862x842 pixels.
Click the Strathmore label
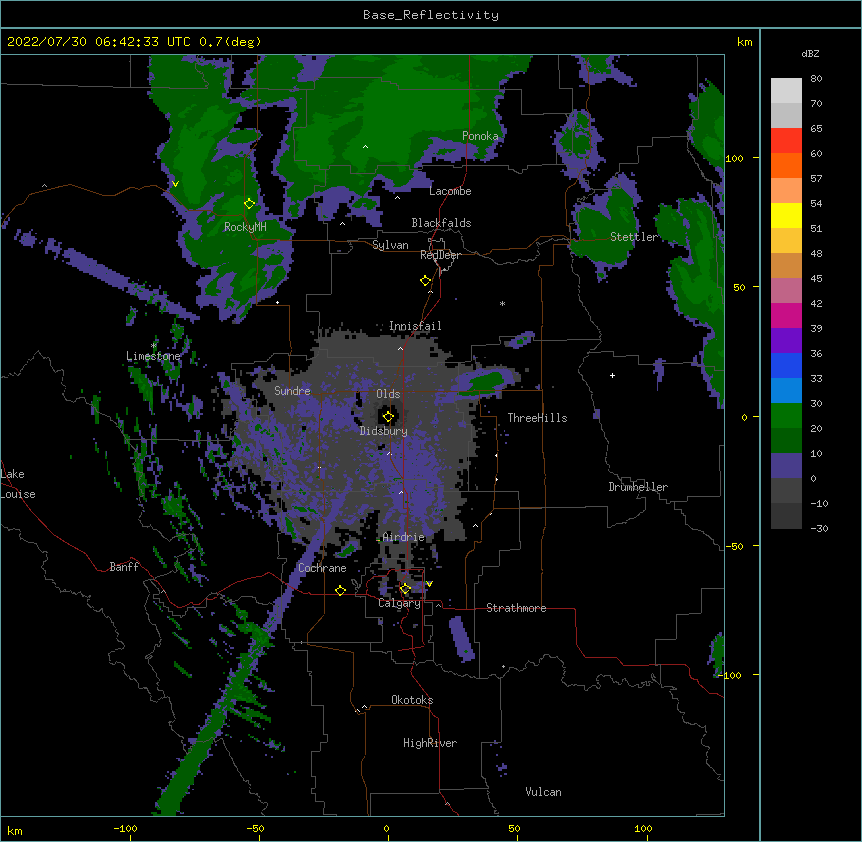coord(516,608)
